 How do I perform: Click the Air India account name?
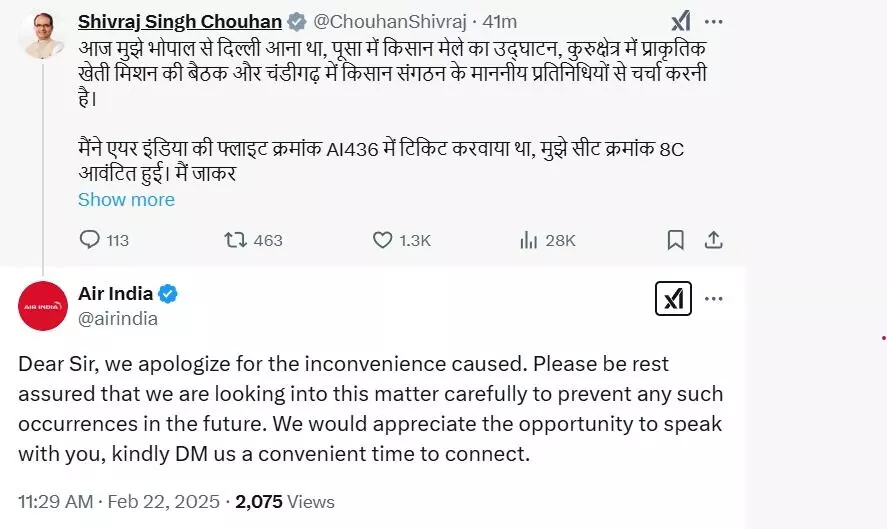(x=115, y=293)
